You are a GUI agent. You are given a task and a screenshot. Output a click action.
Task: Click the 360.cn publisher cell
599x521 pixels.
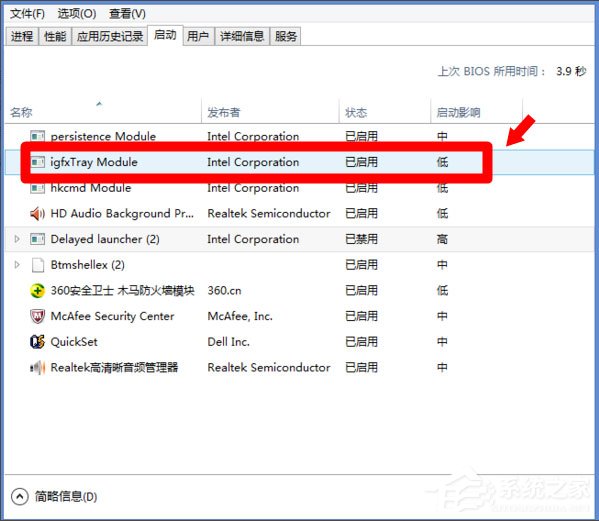[224, 291]
